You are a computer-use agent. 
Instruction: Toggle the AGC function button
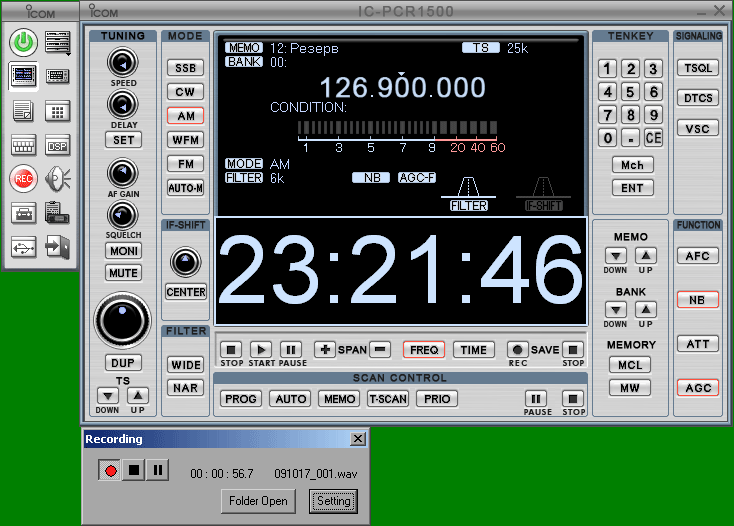[x=697, y=388]
